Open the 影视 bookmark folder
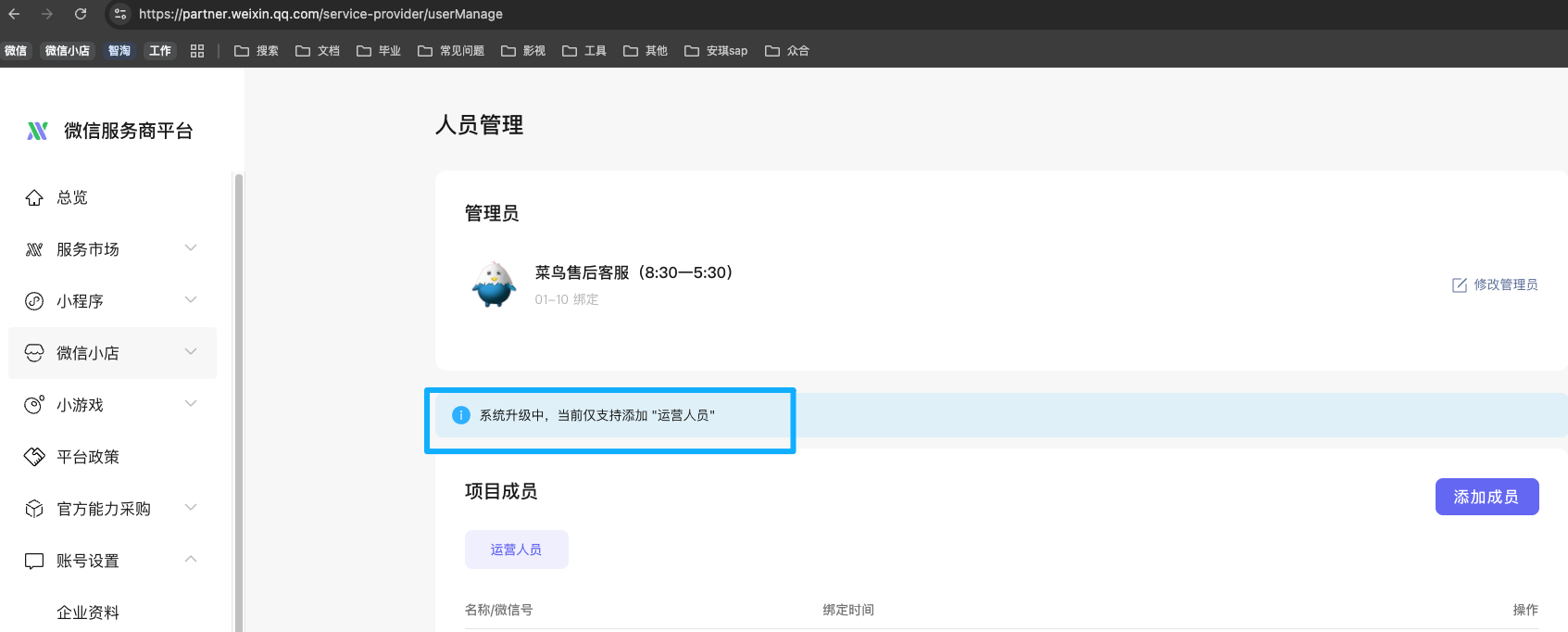Viewport: 1568px width, 632px height. pyautogui.click(x=523, y=51)
